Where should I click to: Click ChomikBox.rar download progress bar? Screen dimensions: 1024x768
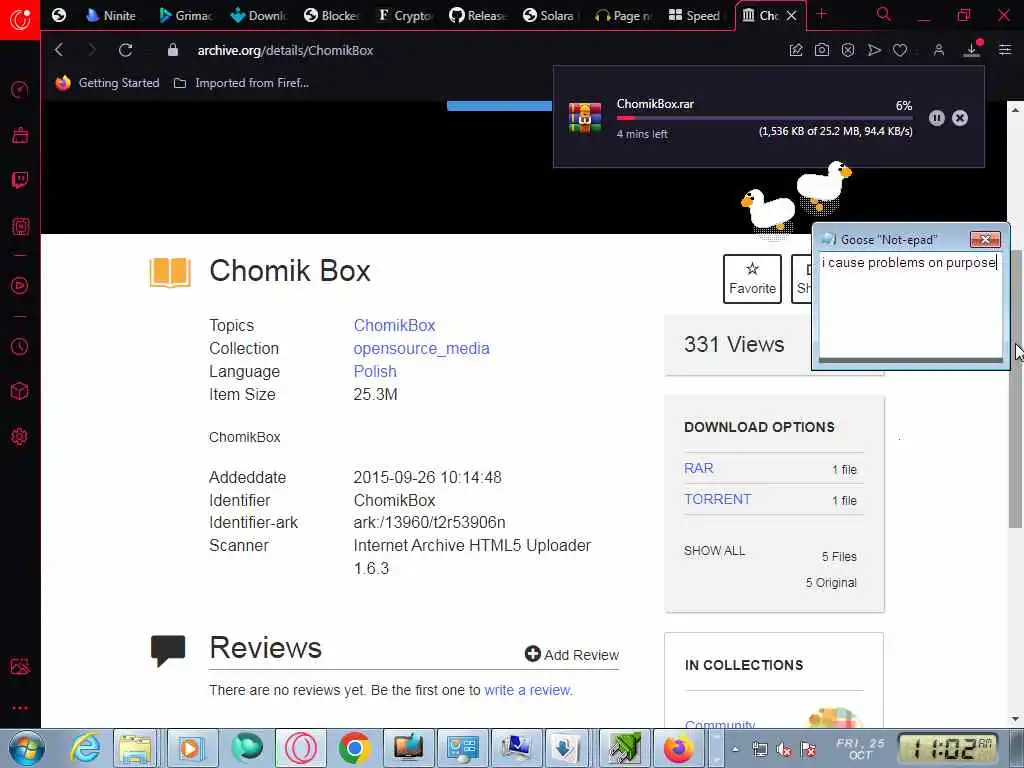click(764, 118)
